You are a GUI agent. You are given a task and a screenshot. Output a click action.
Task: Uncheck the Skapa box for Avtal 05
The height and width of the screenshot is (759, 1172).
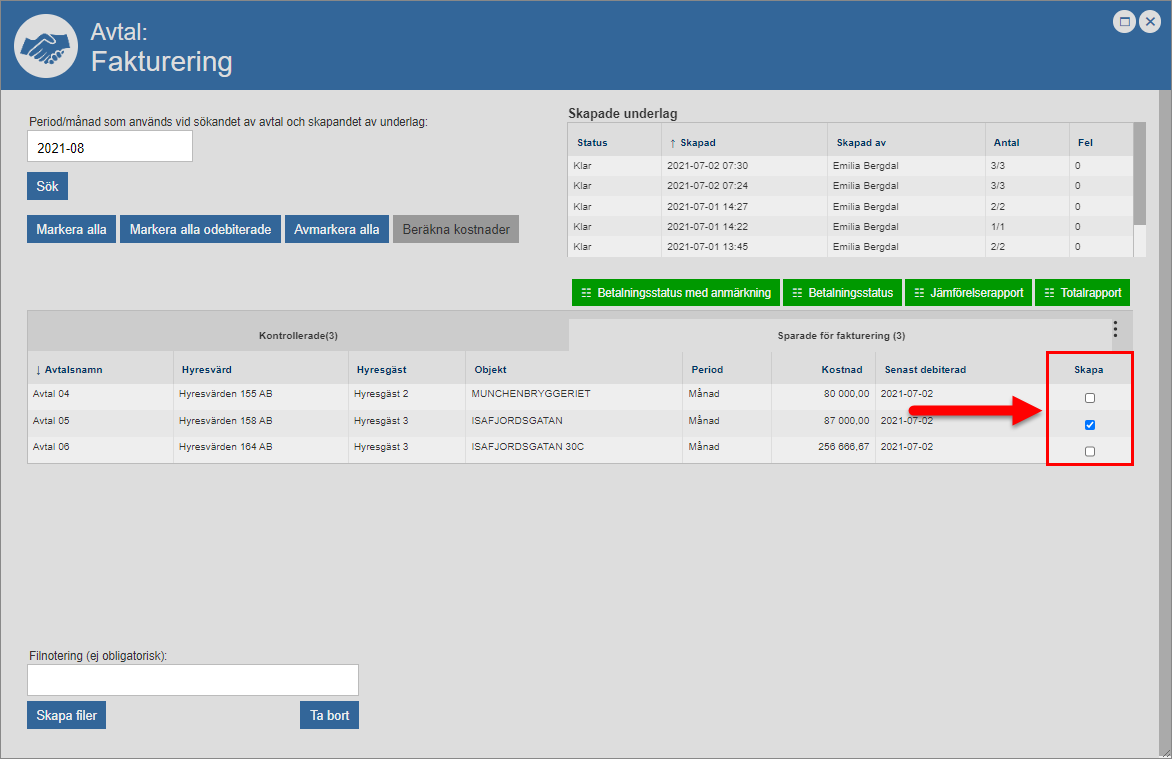(1090, 425)
